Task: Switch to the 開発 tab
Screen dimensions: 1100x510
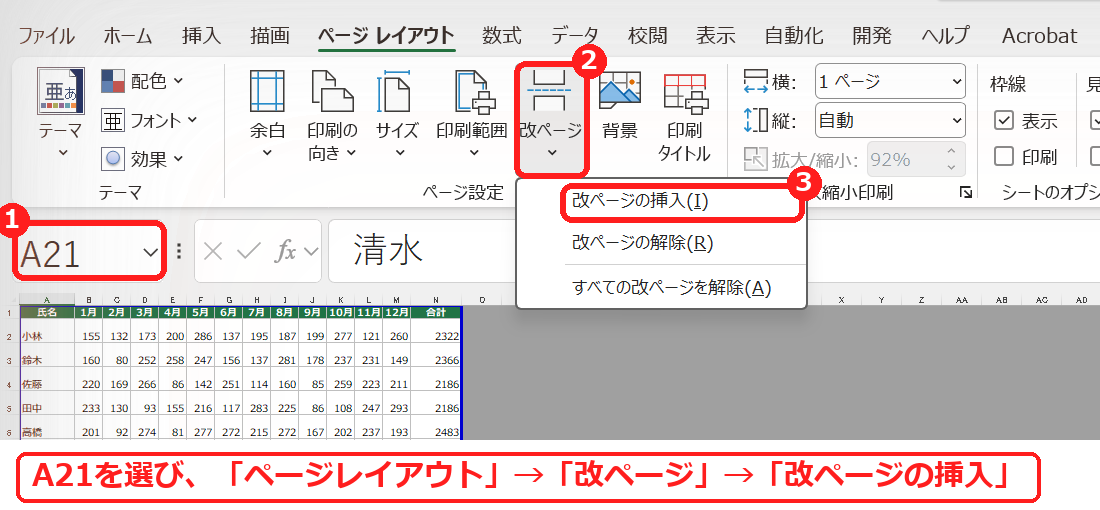Action: tap(872, 35)
